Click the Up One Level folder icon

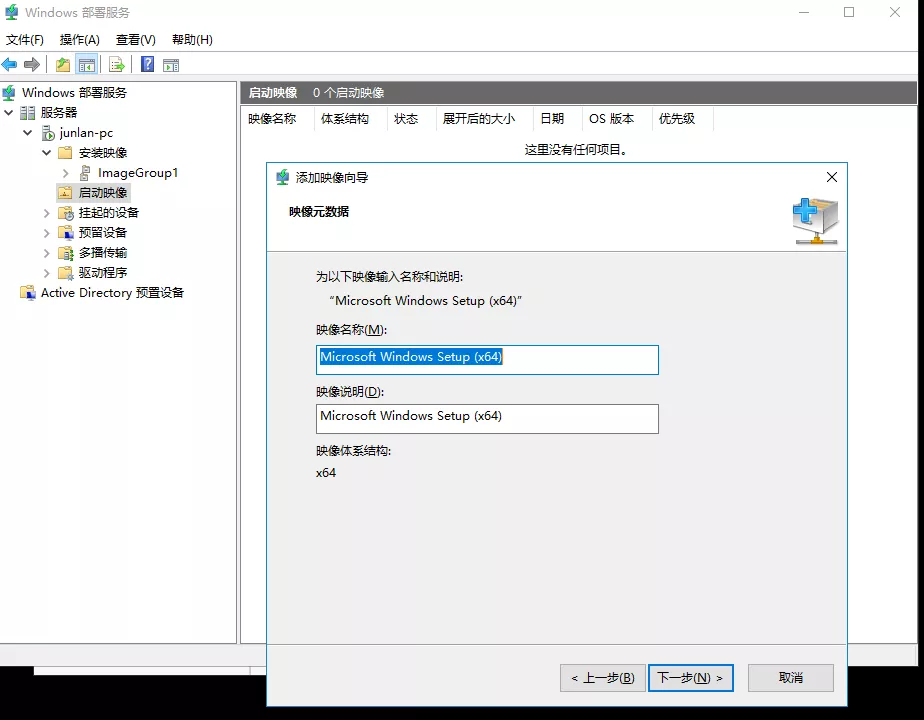(63, 65)
